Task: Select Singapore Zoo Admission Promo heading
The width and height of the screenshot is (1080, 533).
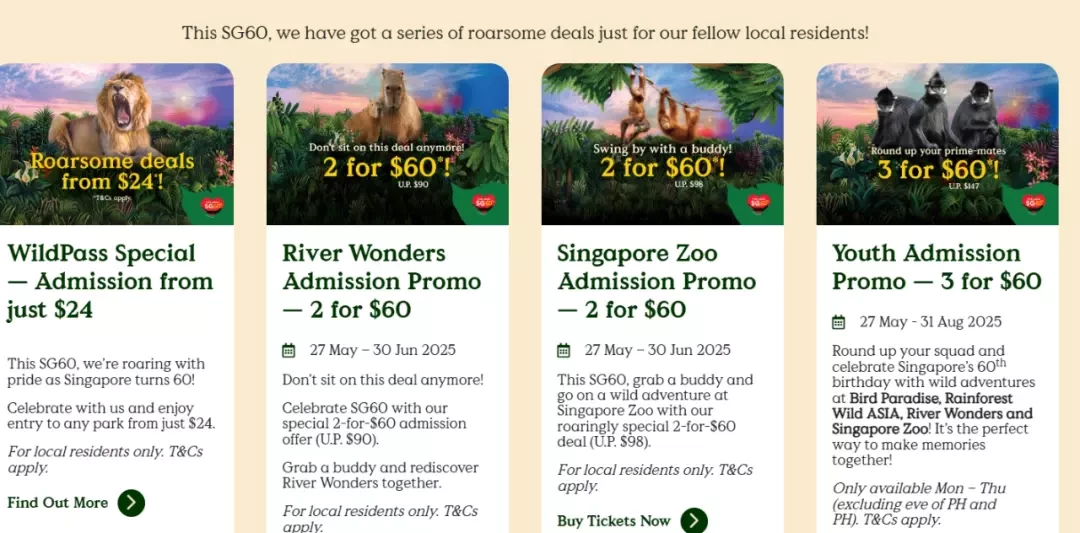Action: pyautogui.click(x=656, y=282)
